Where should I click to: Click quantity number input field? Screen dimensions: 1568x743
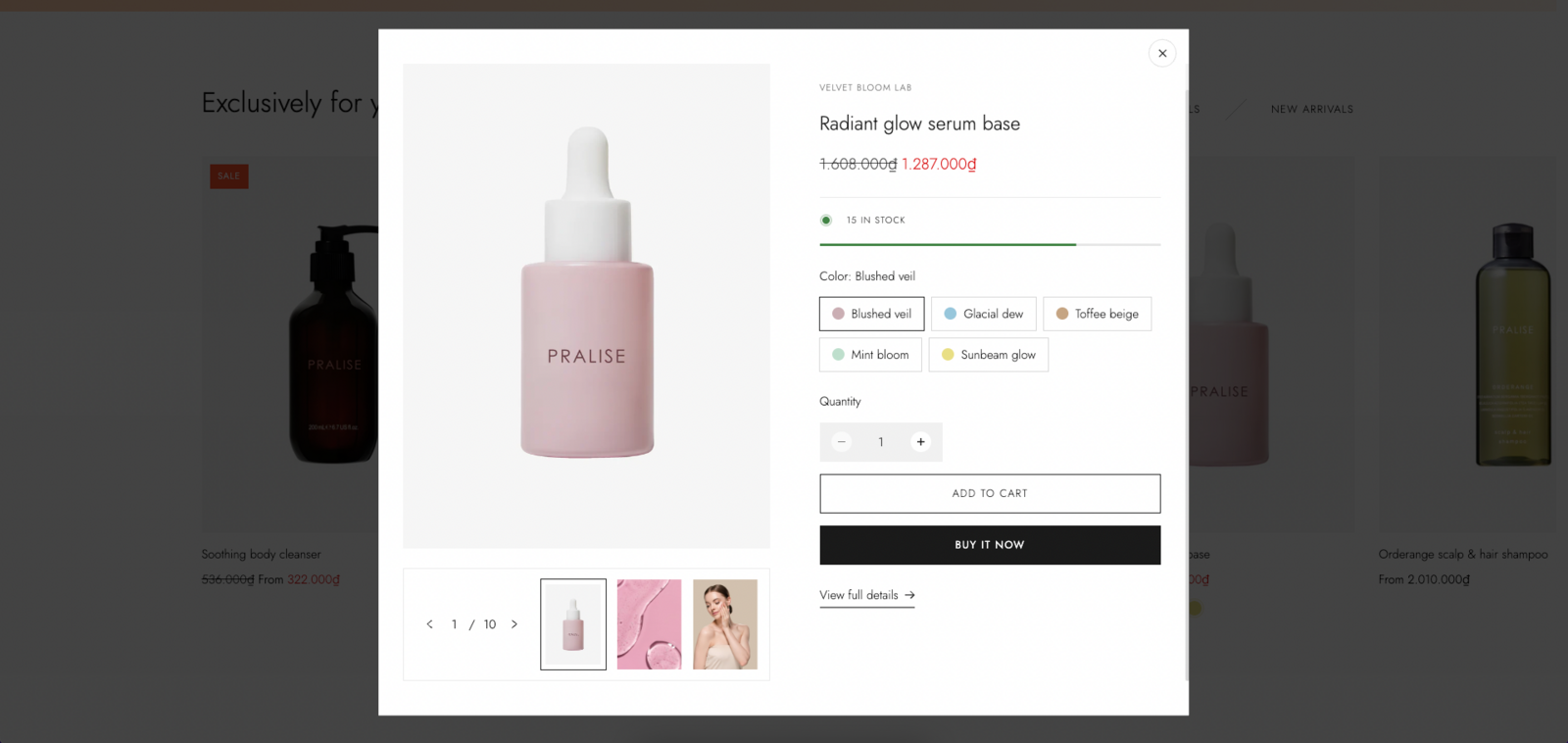(881, 442)
